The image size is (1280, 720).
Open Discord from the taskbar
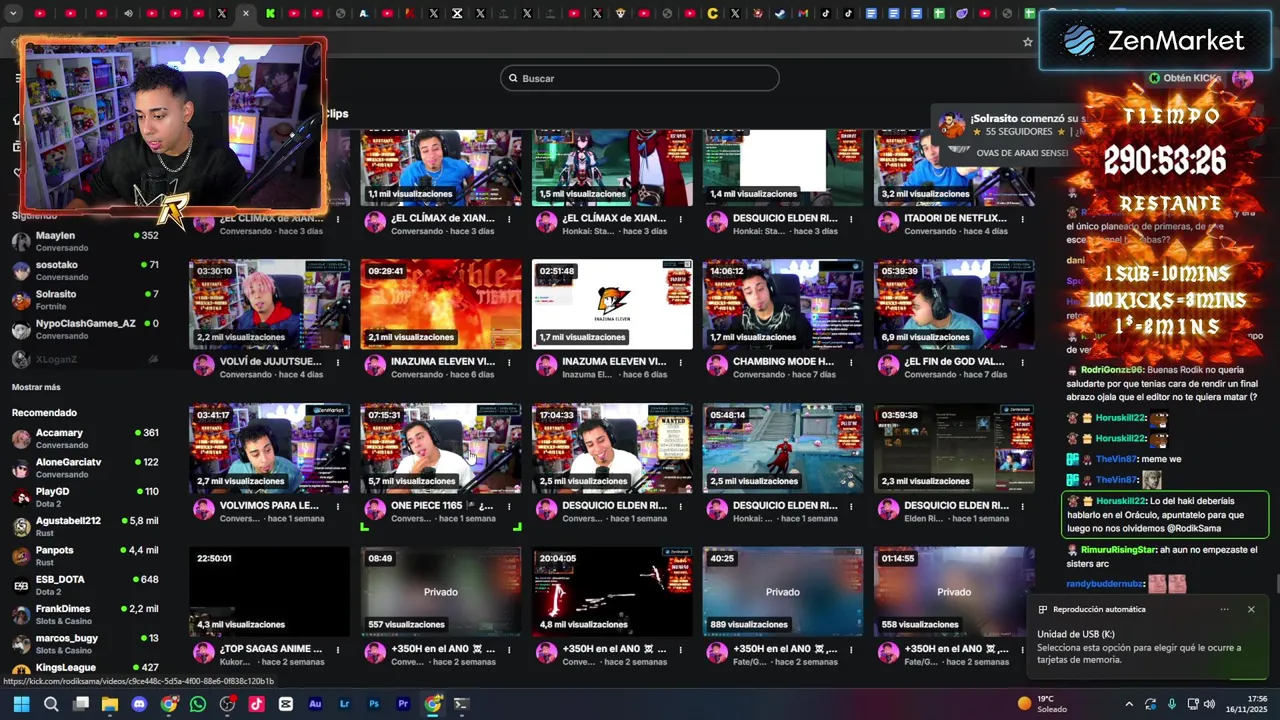[x=139, y=704]
